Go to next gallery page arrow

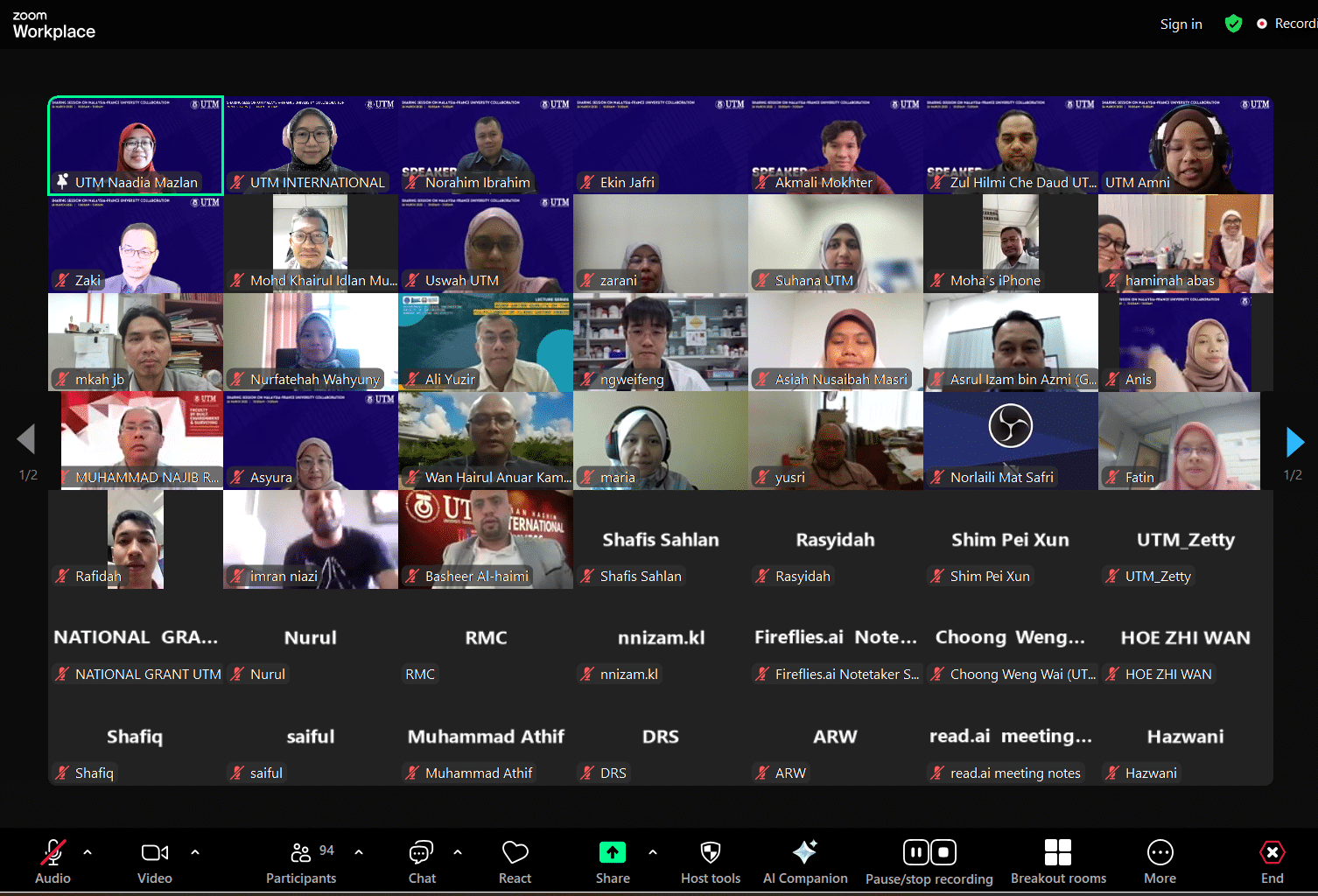point(1295,442)
